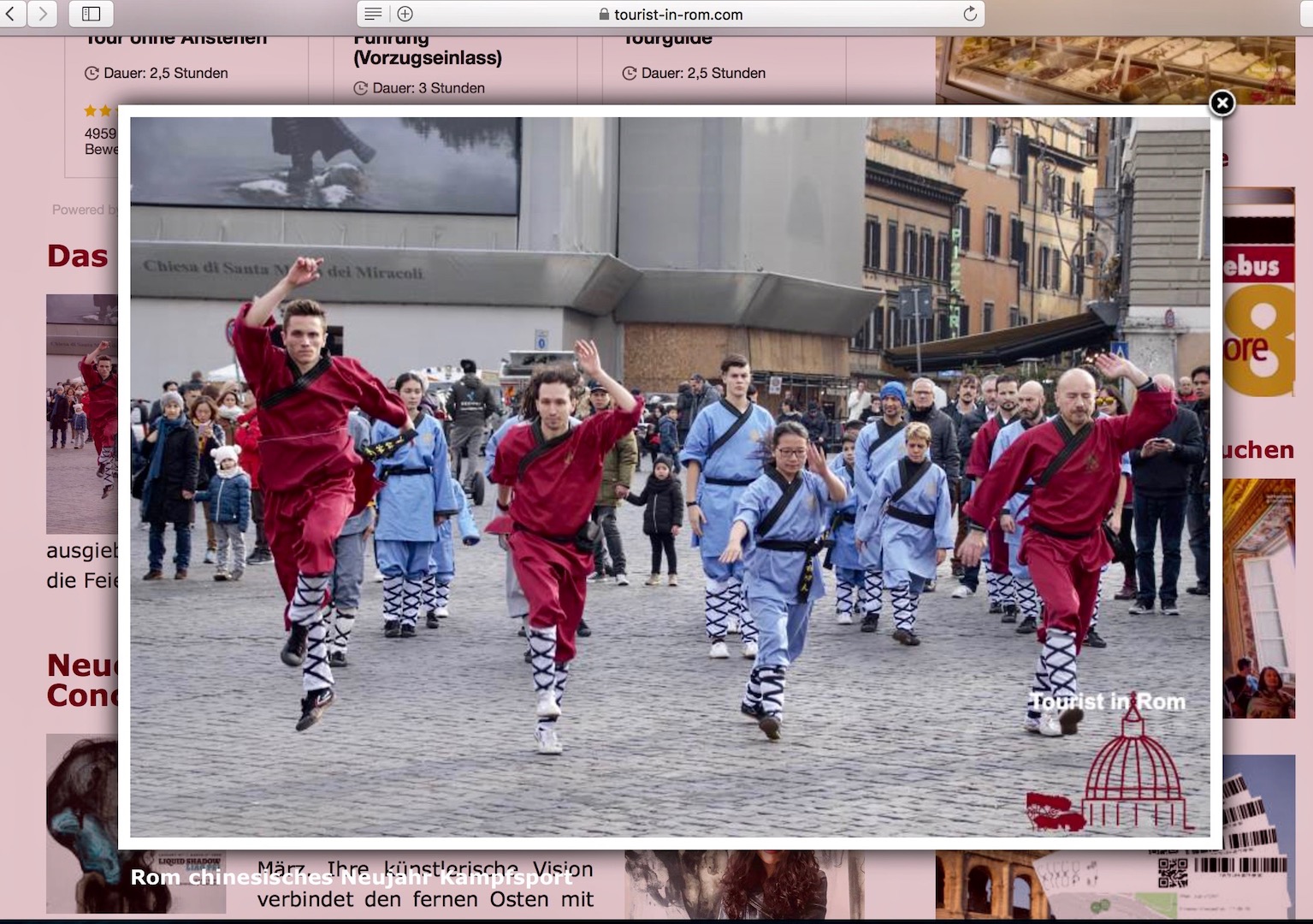1313x924 pixels.
Task: Open the 'Führung (Vorzugseinlass)' tour link
Action: coord(427,50)
